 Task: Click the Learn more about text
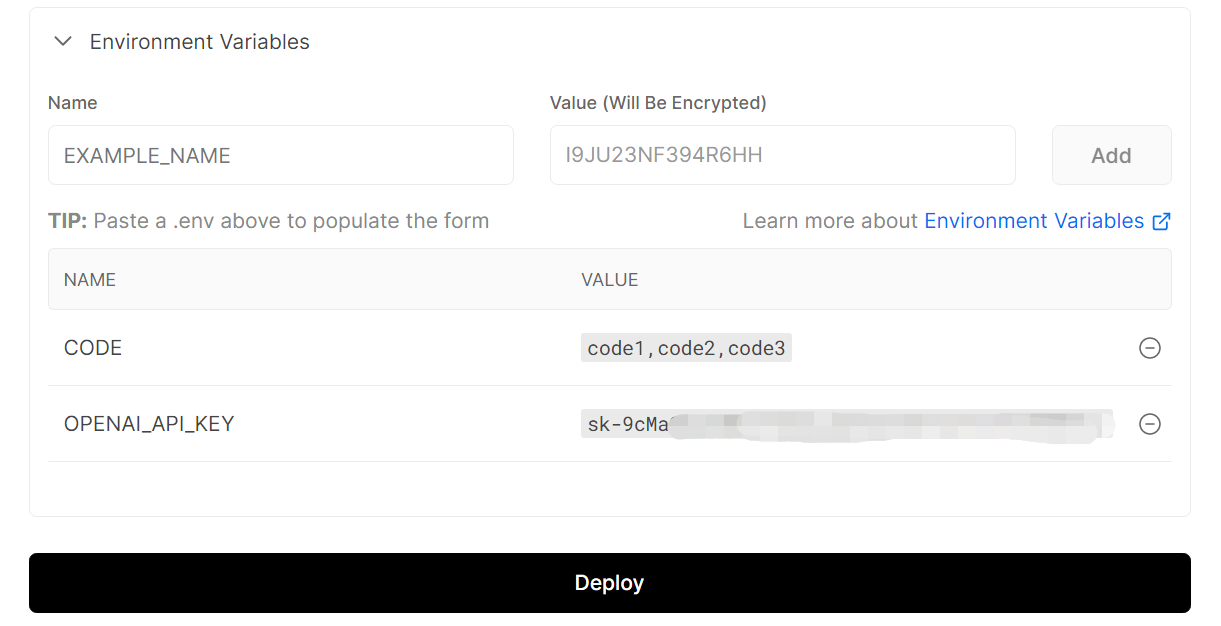830,221
